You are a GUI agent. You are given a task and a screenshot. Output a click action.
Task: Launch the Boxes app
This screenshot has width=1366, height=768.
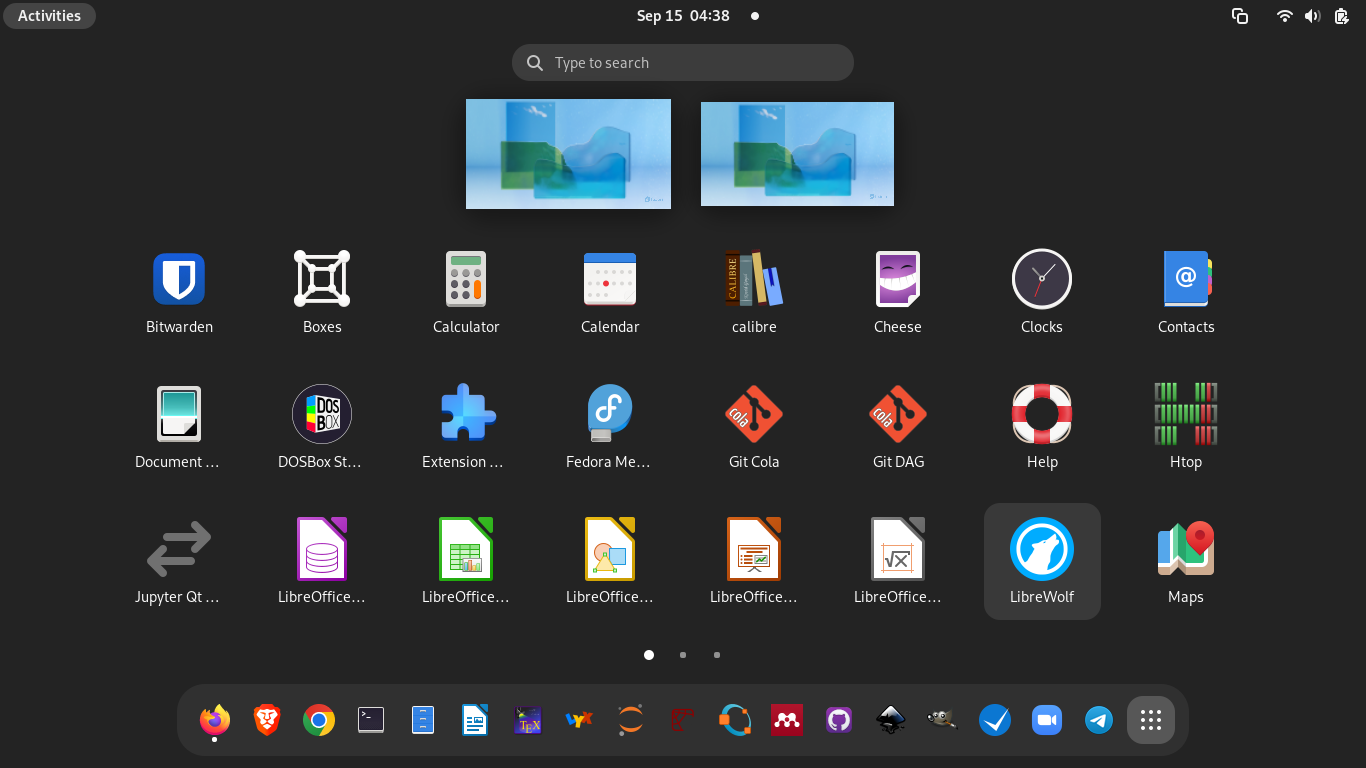[x=322, y=279]
